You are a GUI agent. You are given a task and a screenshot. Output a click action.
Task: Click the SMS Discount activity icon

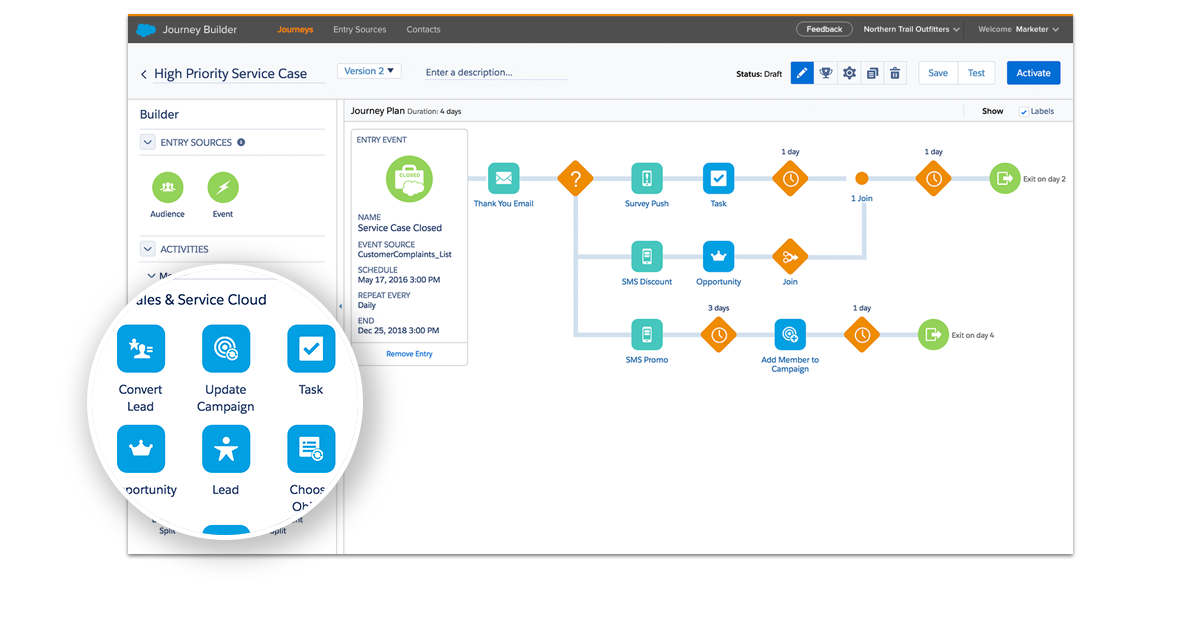coord(647,257)
